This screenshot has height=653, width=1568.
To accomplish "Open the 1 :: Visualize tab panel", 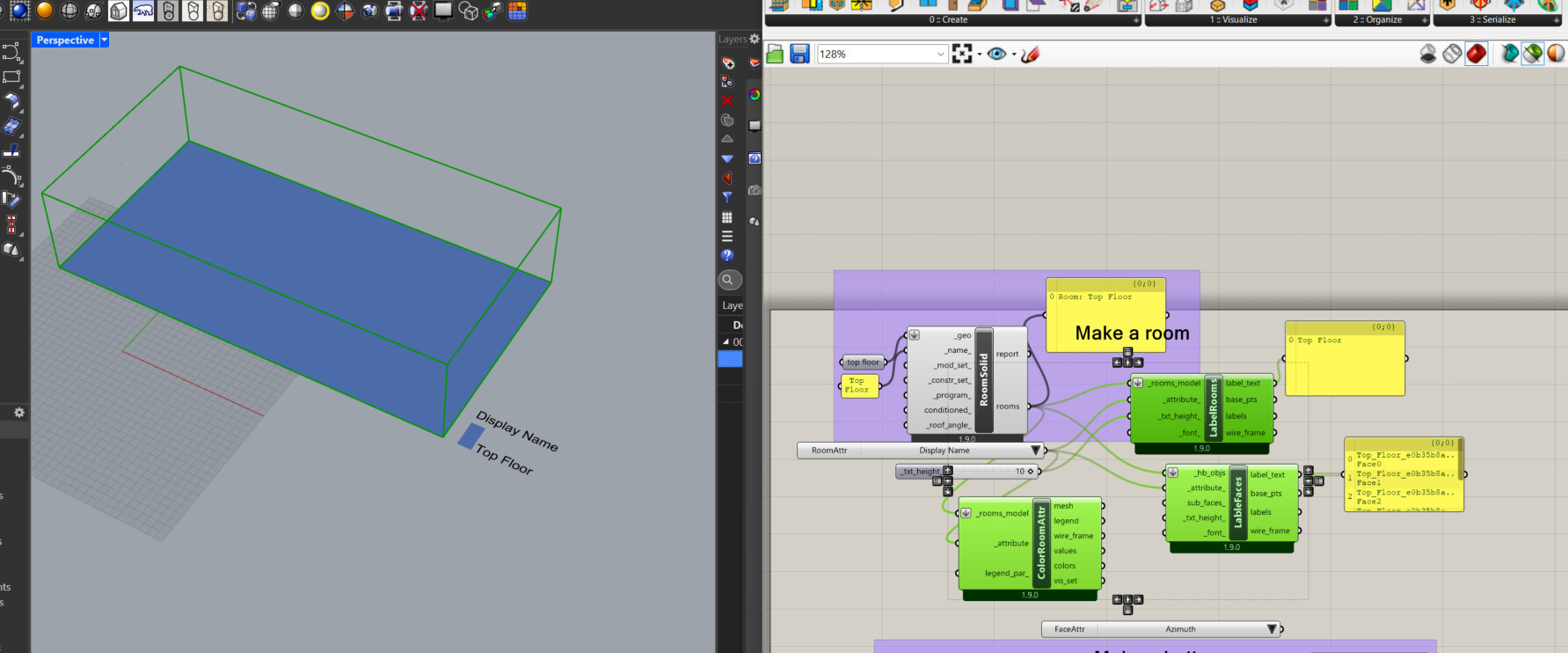I will click(x=1234, y=19).
